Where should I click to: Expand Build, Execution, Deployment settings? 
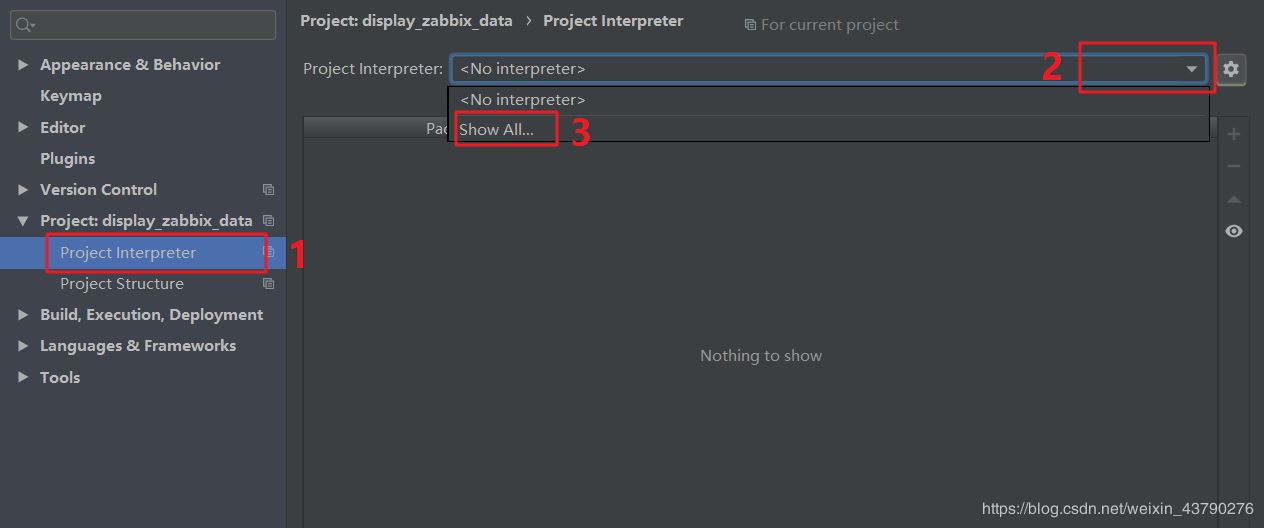(x=23, y=315)
